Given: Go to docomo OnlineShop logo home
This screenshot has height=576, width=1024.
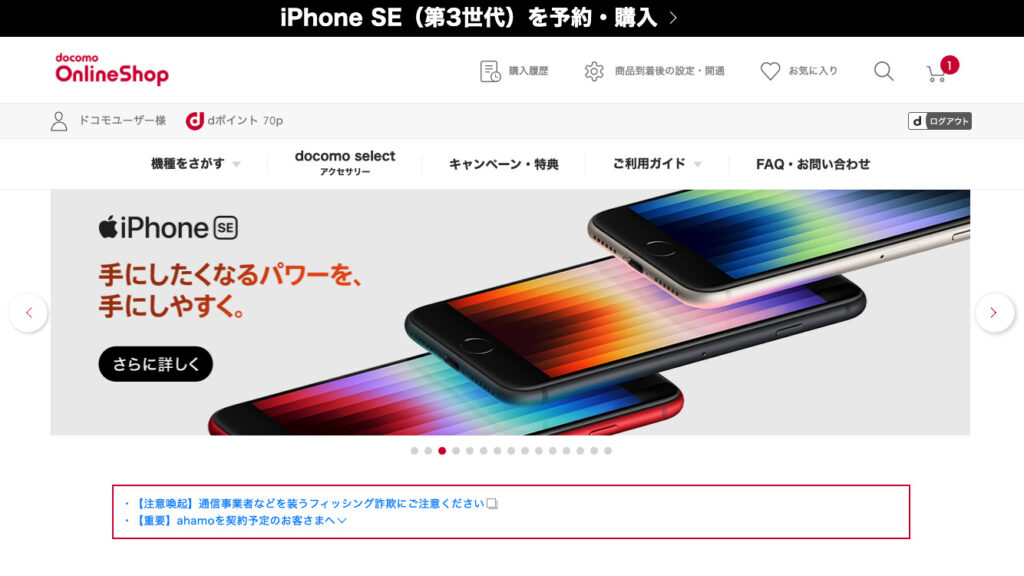Looking at the screenshot, I should click(112, 69).
